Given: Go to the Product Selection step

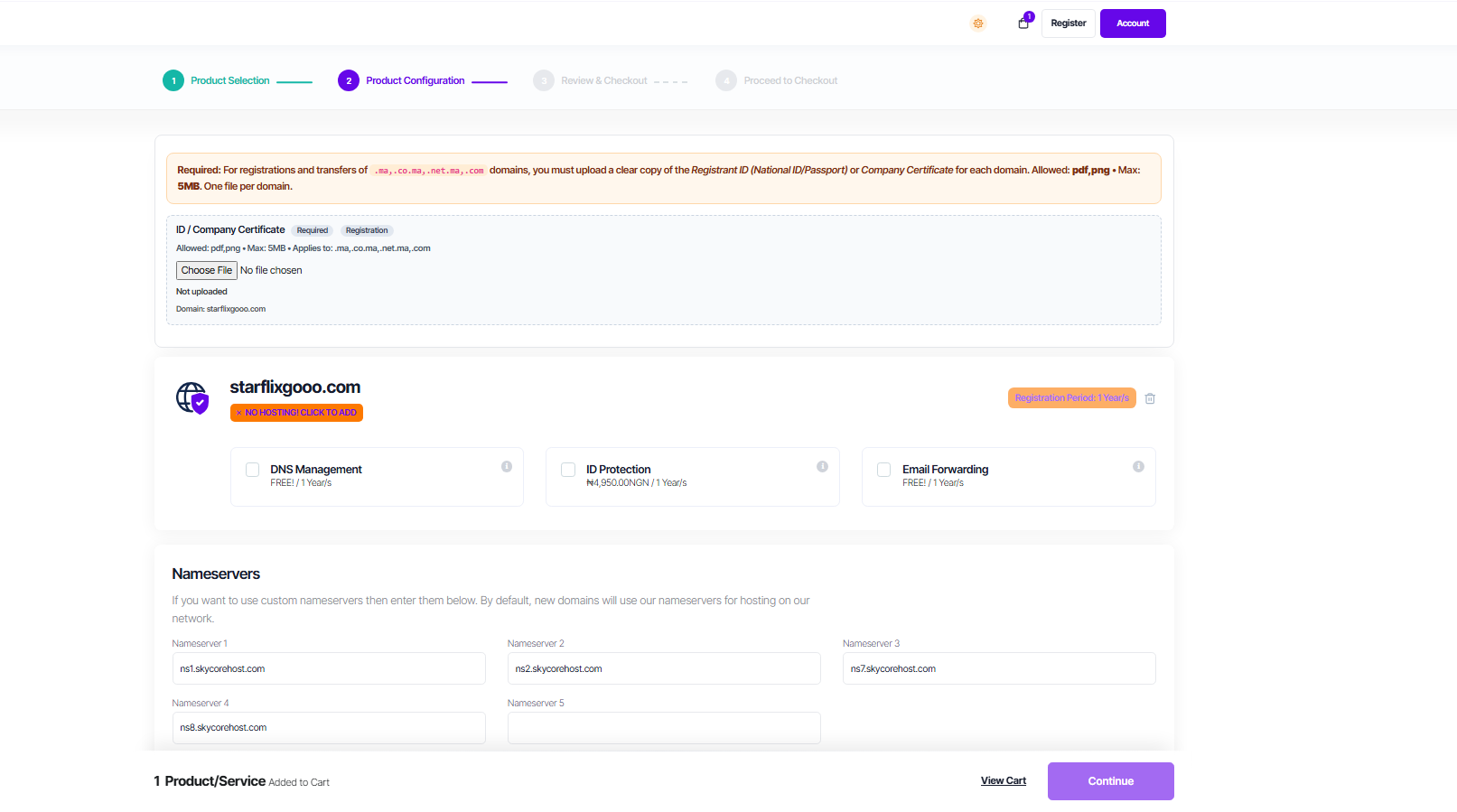Looking at the screenshot, I should (230, 80).
